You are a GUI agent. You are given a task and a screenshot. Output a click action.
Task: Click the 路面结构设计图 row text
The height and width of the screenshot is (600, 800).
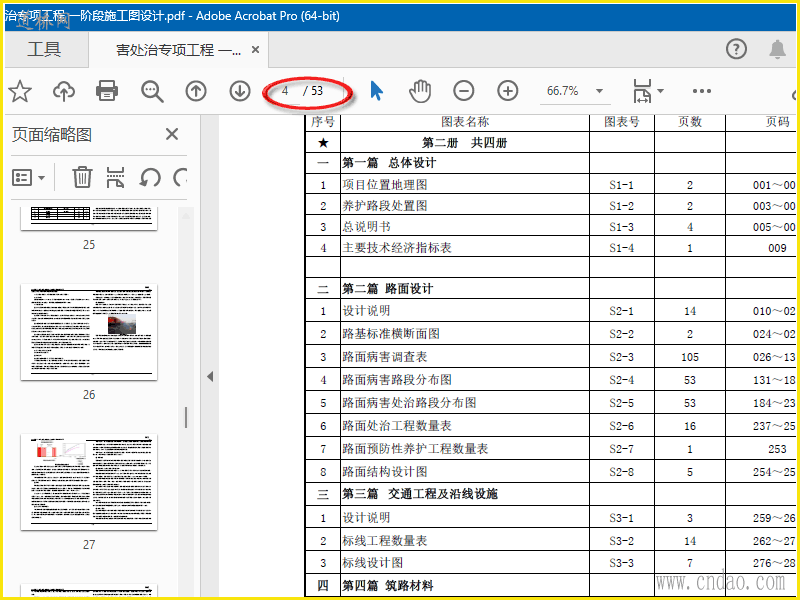click(385, 472)
